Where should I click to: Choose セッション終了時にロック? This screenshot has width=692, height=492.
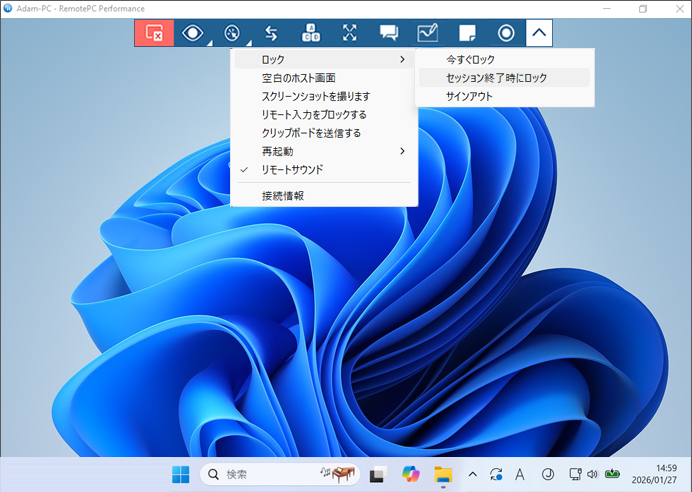coord(504,78)
